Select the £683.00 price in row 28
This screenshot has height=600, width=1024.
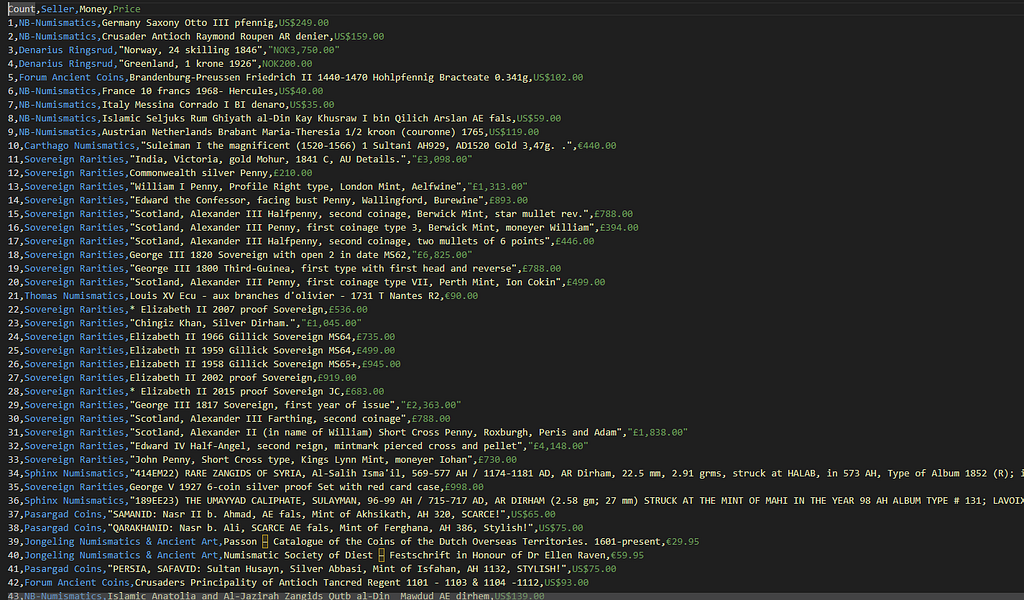point(364,393)
